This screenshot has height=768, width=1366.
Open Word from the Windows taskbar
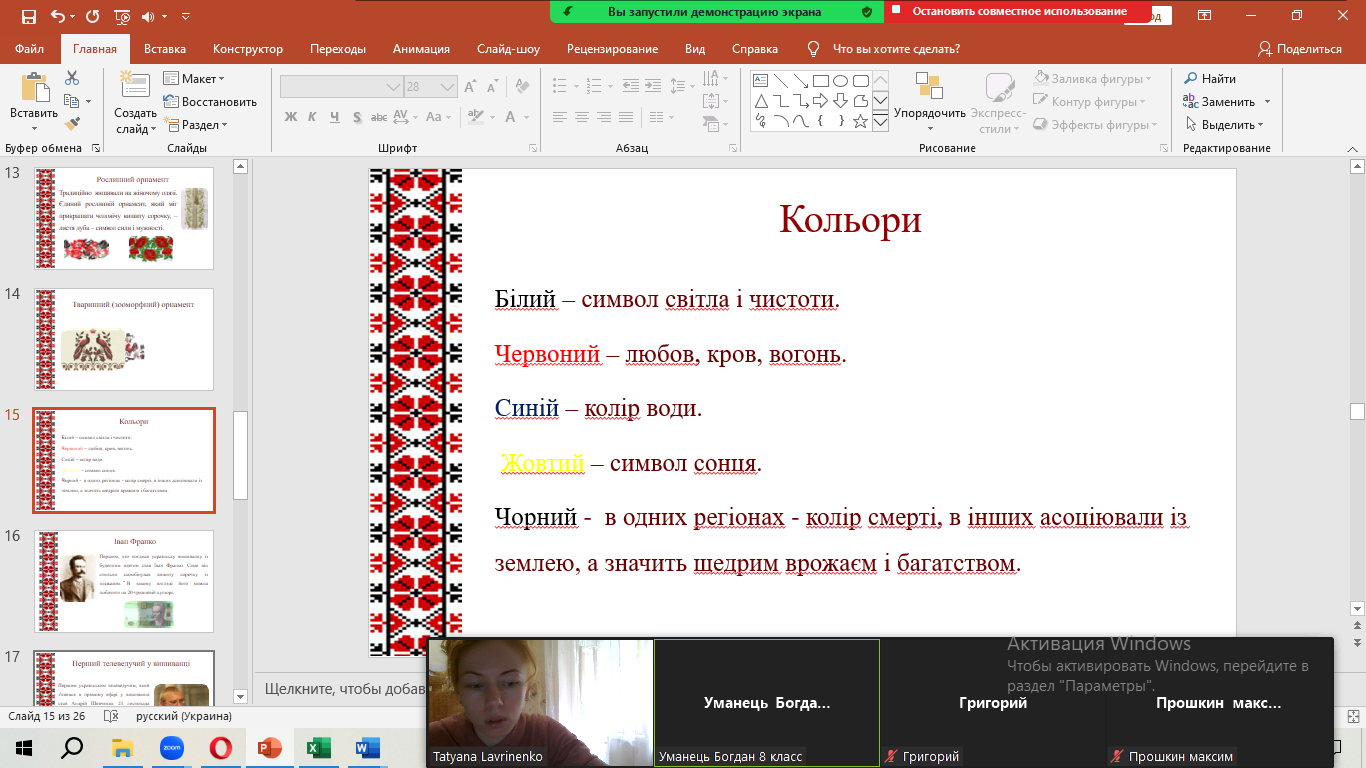[366, 747]
